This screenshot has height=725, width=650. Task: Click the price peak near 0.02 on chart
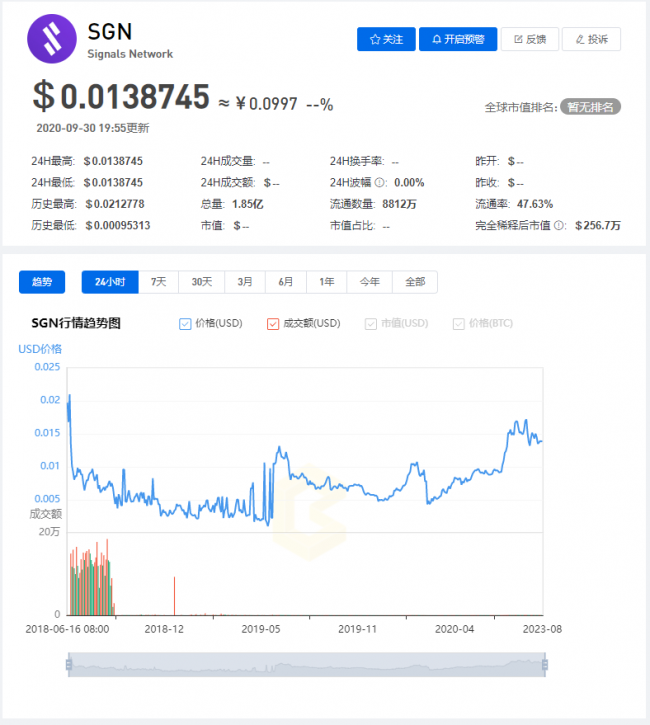coord(70,396)
